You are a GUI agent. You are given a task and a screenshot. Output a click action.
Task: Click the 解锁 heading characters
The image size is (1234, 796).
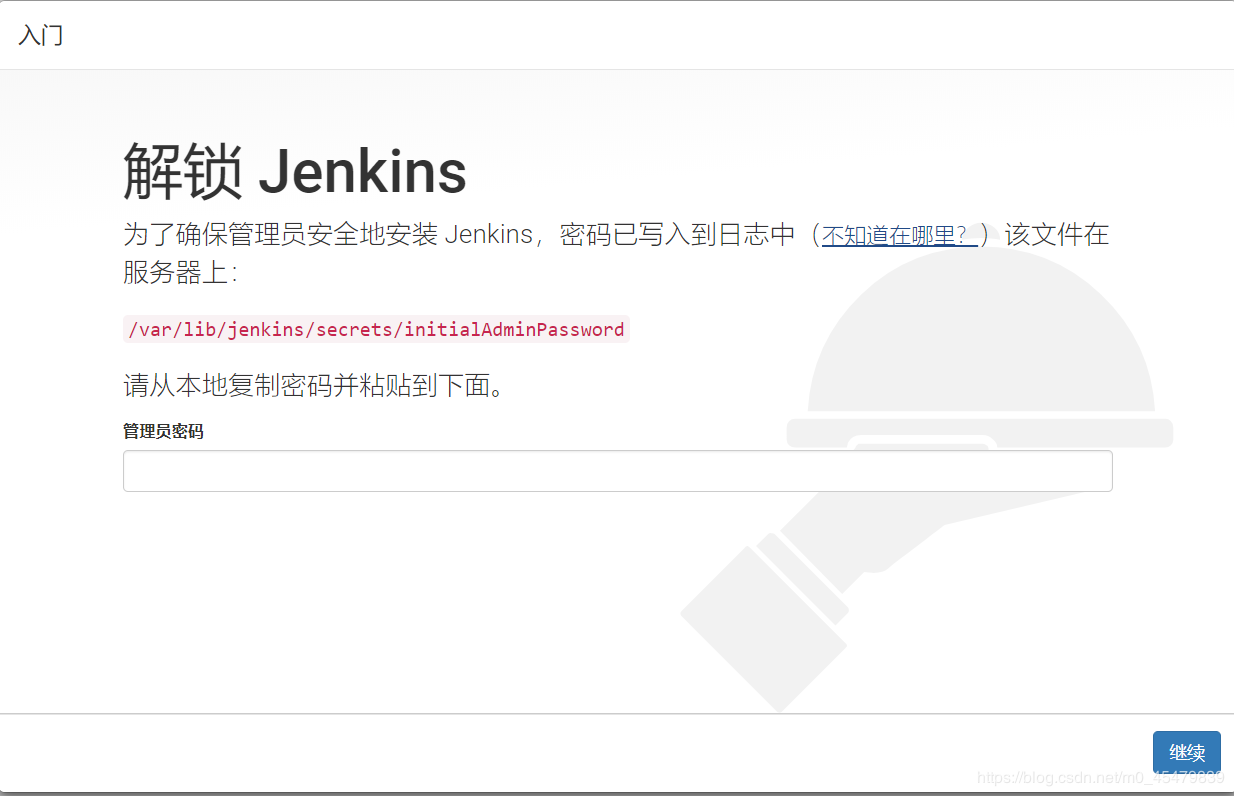click(182, 171)
